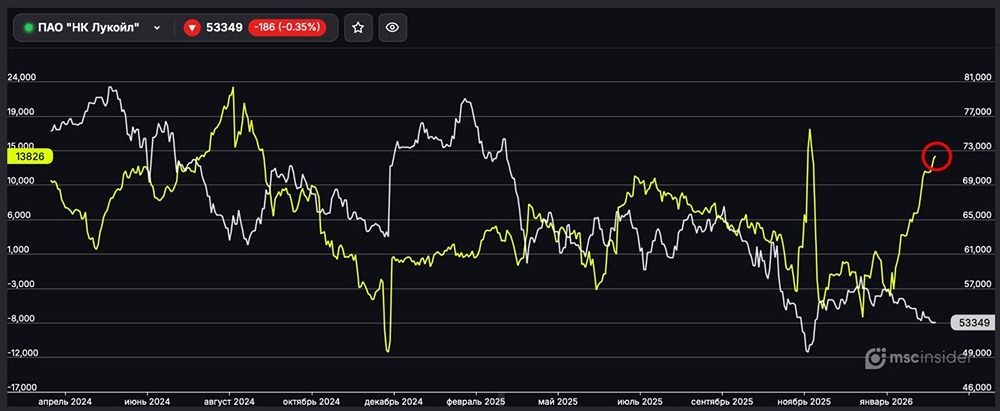Toggle visibility with the eye icon

[393, 27]
